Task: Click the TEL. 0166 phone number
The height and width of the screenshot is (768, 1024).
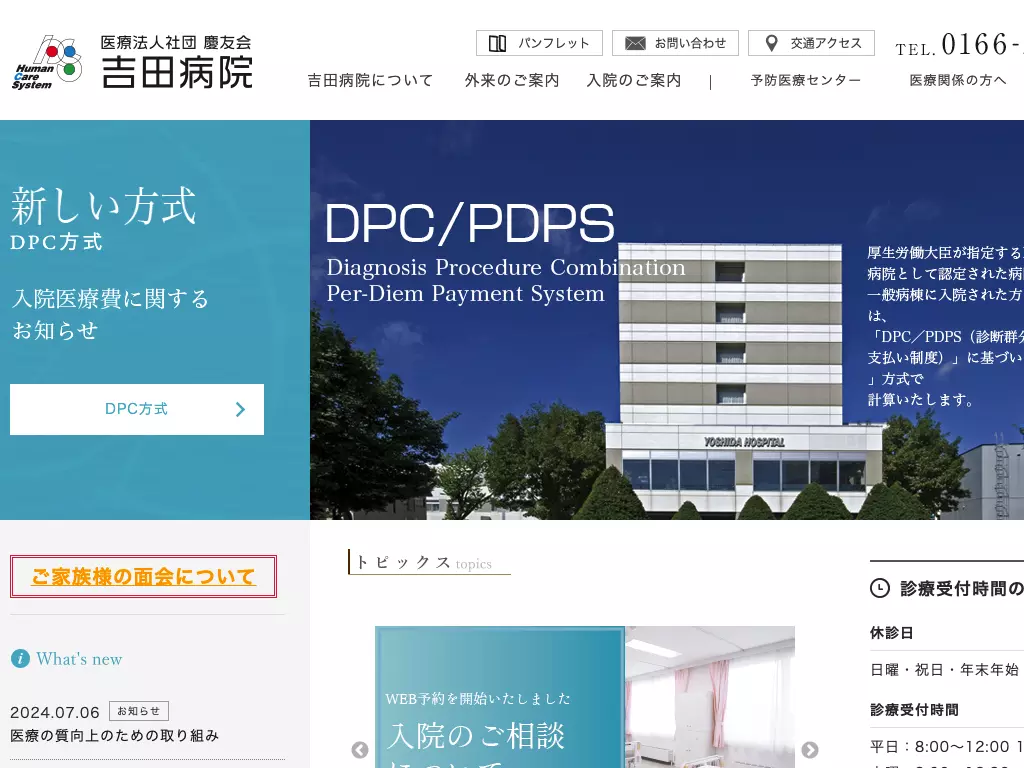Action: pos(959,45)
